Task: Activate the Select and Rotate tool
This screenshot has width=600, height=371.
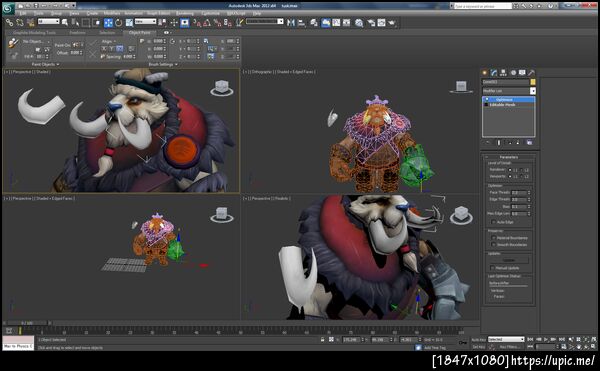Action: coord(119,23)
